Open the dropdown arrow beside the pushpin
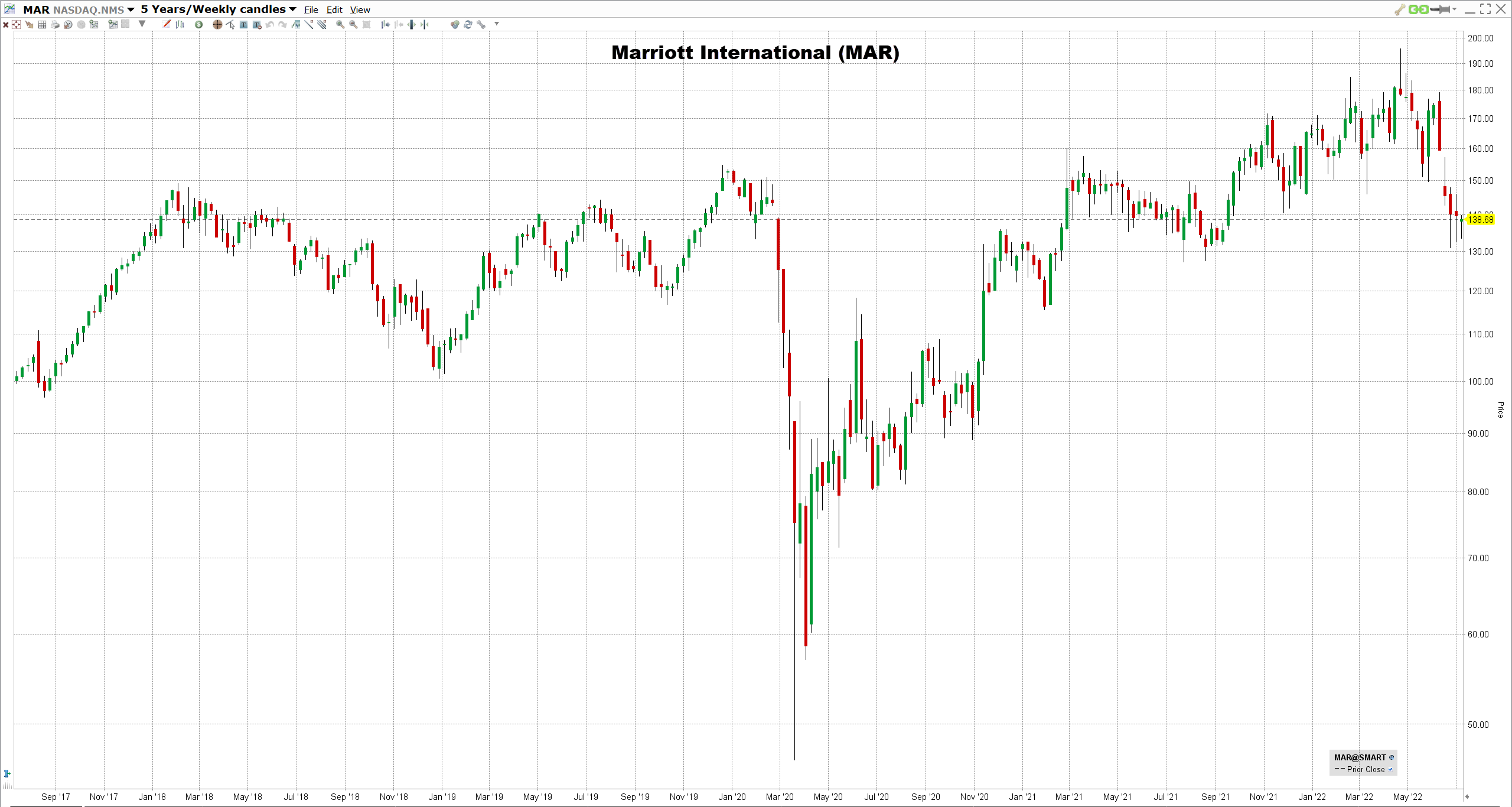Viewport: 1512px width, 807px height. 1454,9
